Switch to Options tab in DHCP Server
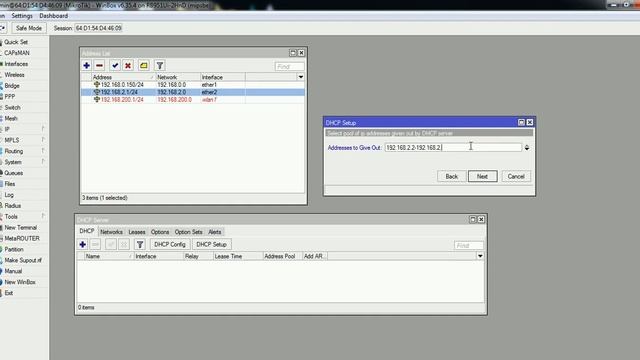The image size is (640, 360). (160, 232)
